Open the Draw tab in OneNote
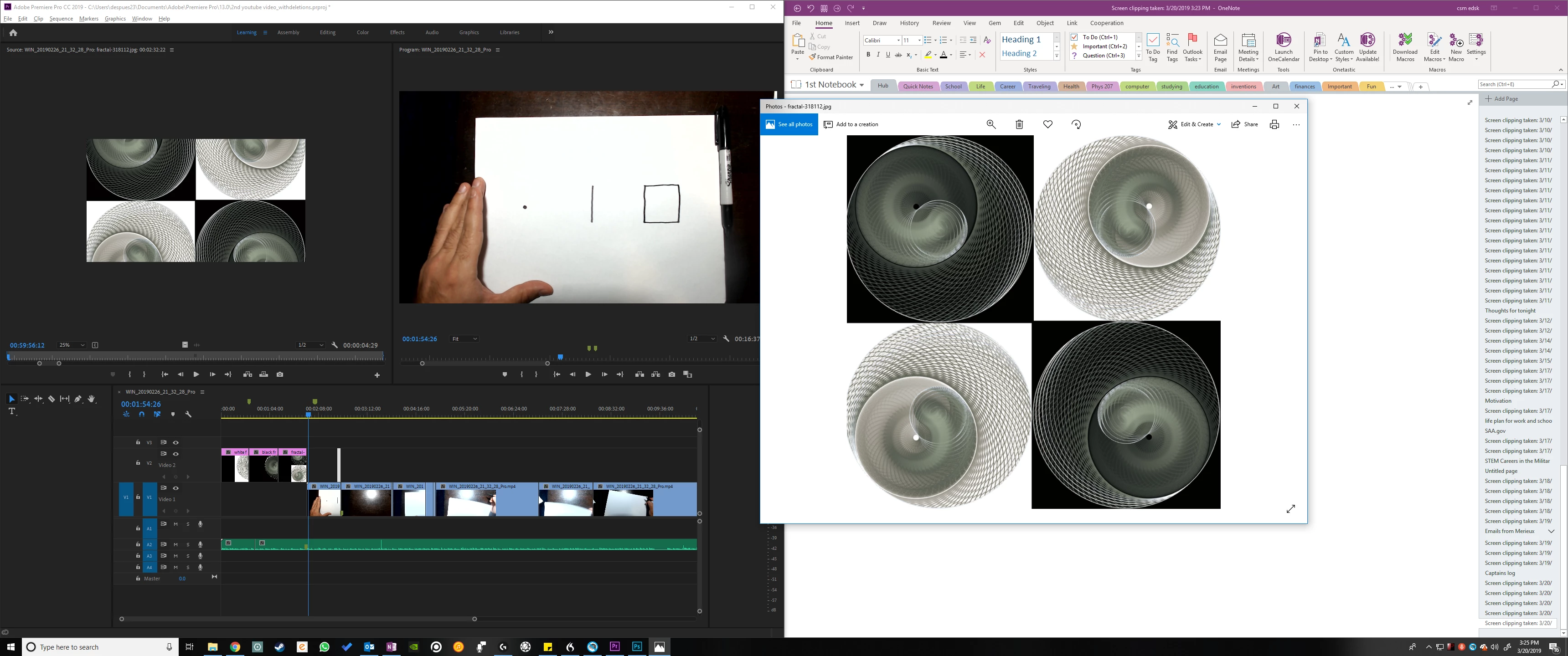 [x=880, y=23]
